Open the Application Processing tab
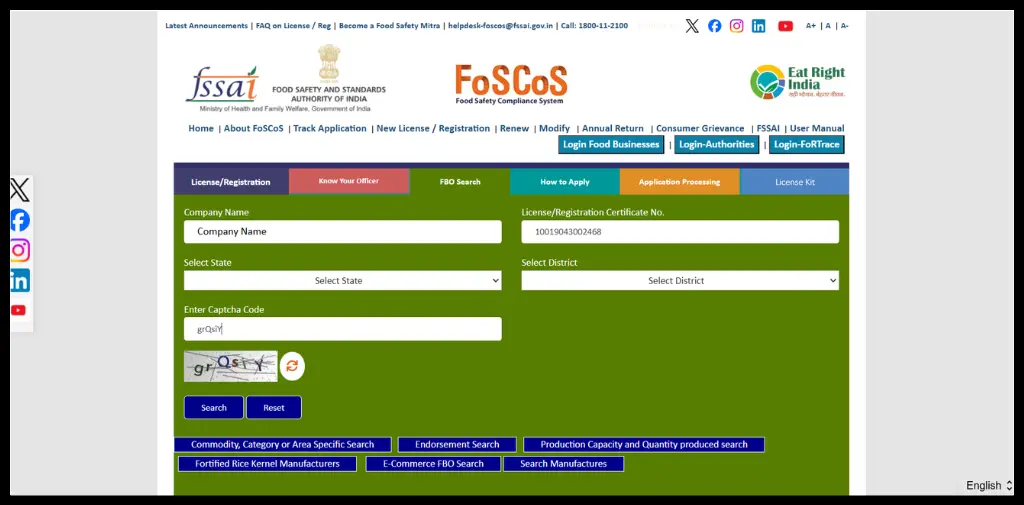The width and height of the screenshot is (1024, 505). click(679, 182)
